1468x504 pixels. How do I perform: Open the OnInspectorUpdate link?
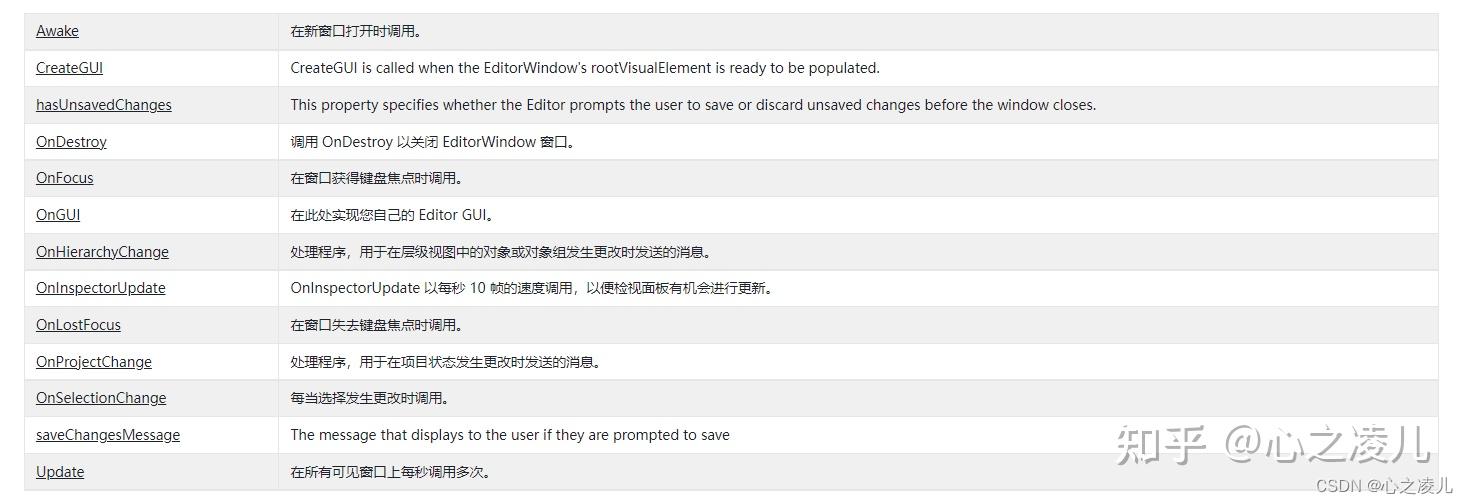click(x=101, y=288)
